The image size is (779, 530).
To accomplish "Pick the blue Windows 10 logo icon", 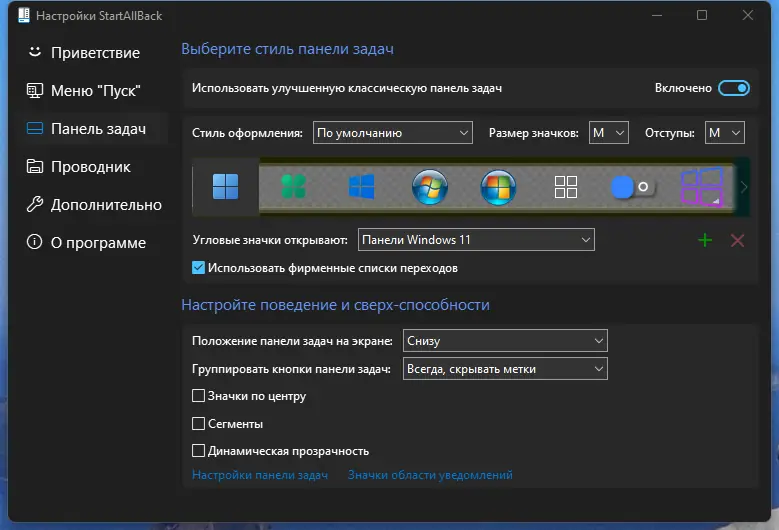I will [x=361, y=187].
